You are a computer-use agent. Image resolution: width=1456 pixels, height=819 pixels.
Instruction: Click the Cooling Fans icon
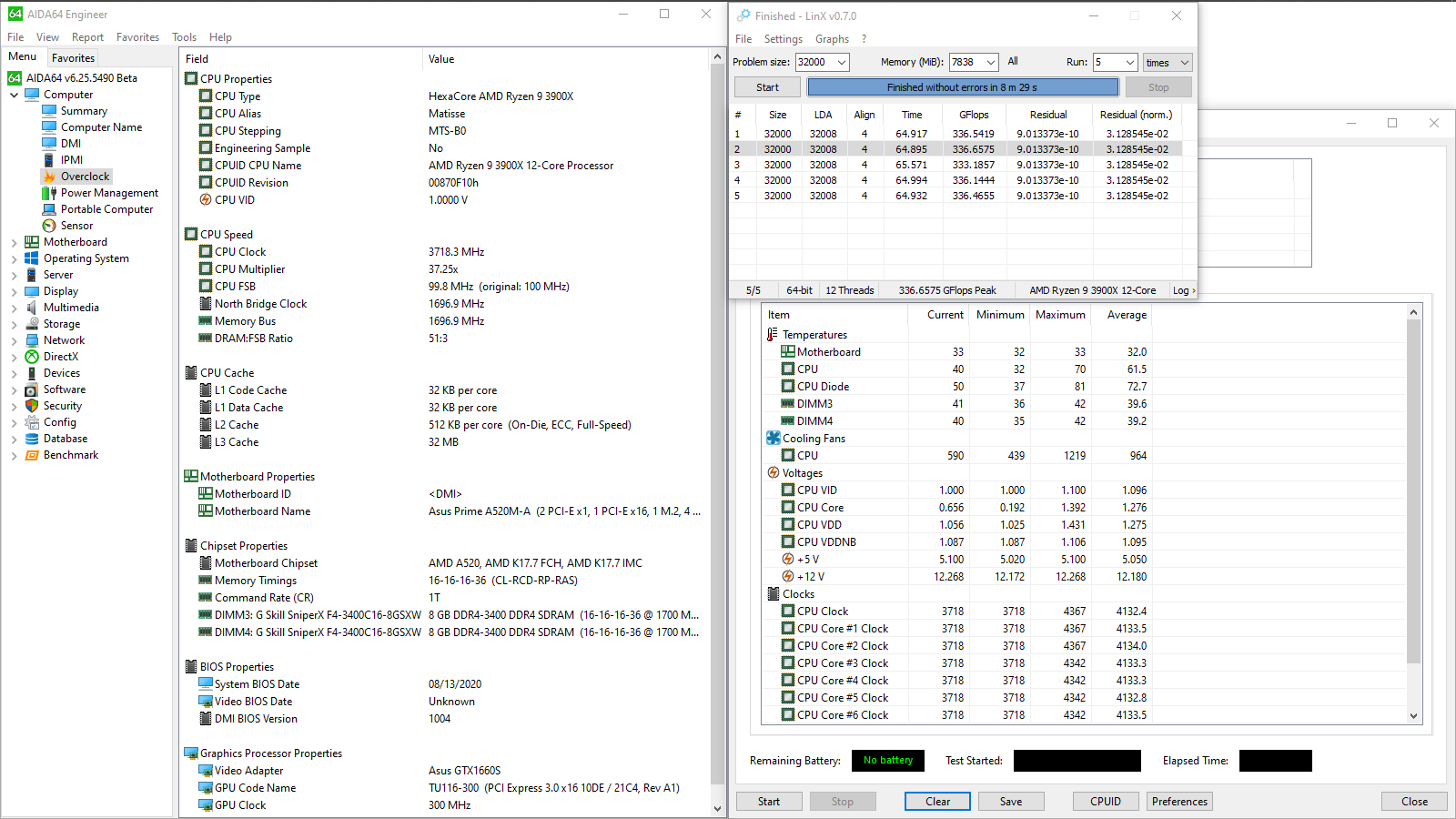[773, 439]
